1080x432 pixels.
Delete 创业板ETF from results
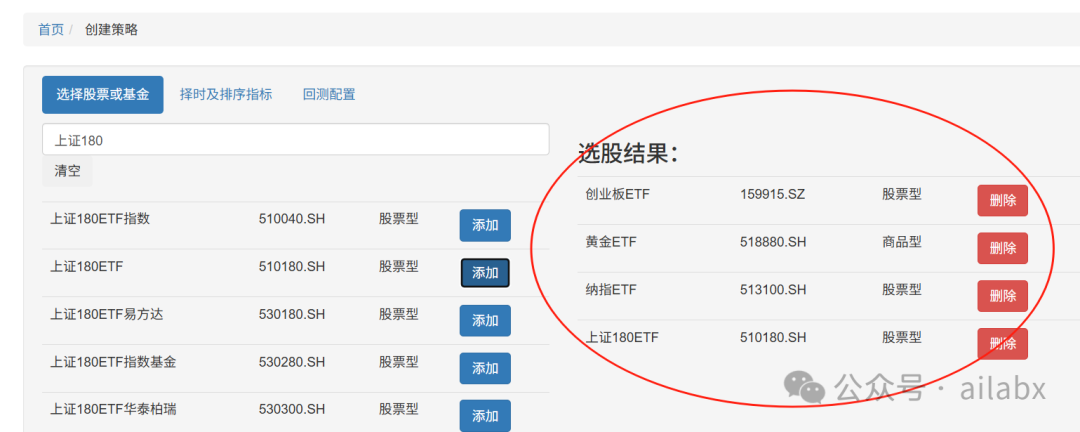(1002, 200)
